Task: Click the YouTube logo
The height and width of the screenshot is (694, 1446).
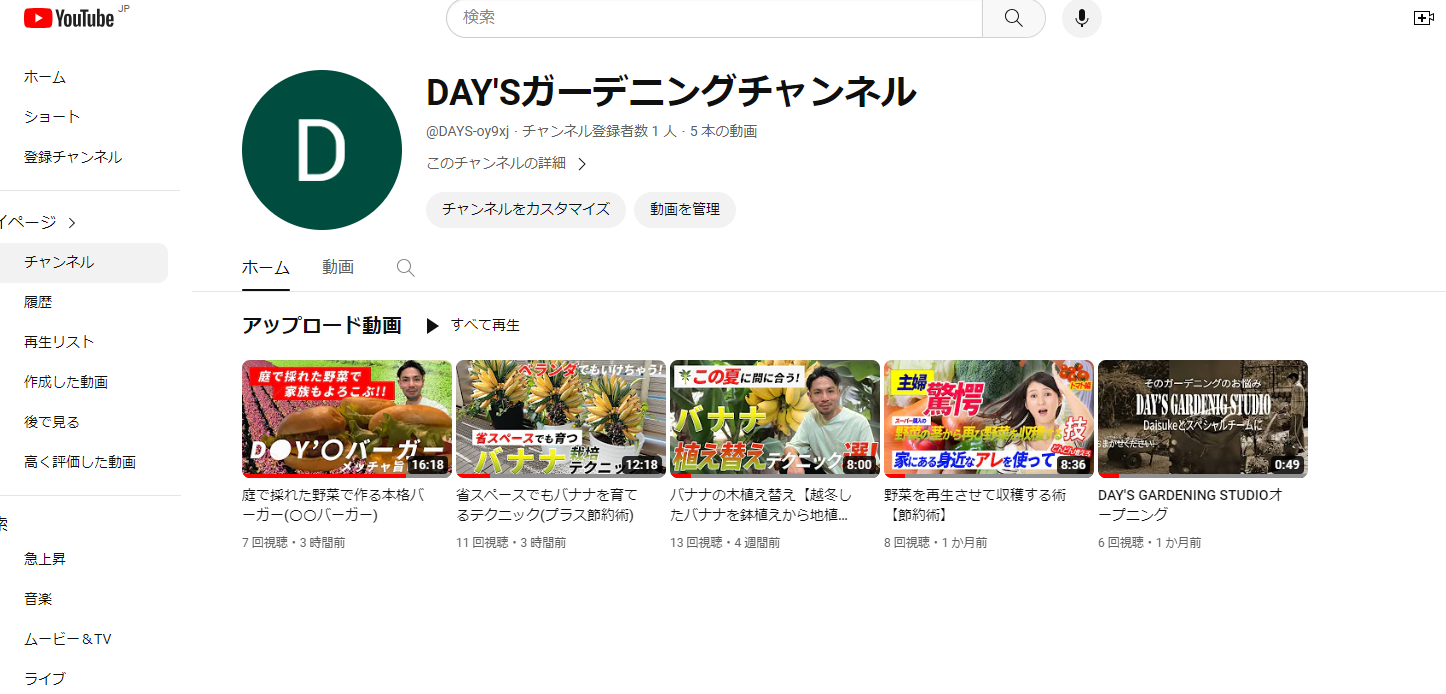Action: click(69, 18)
